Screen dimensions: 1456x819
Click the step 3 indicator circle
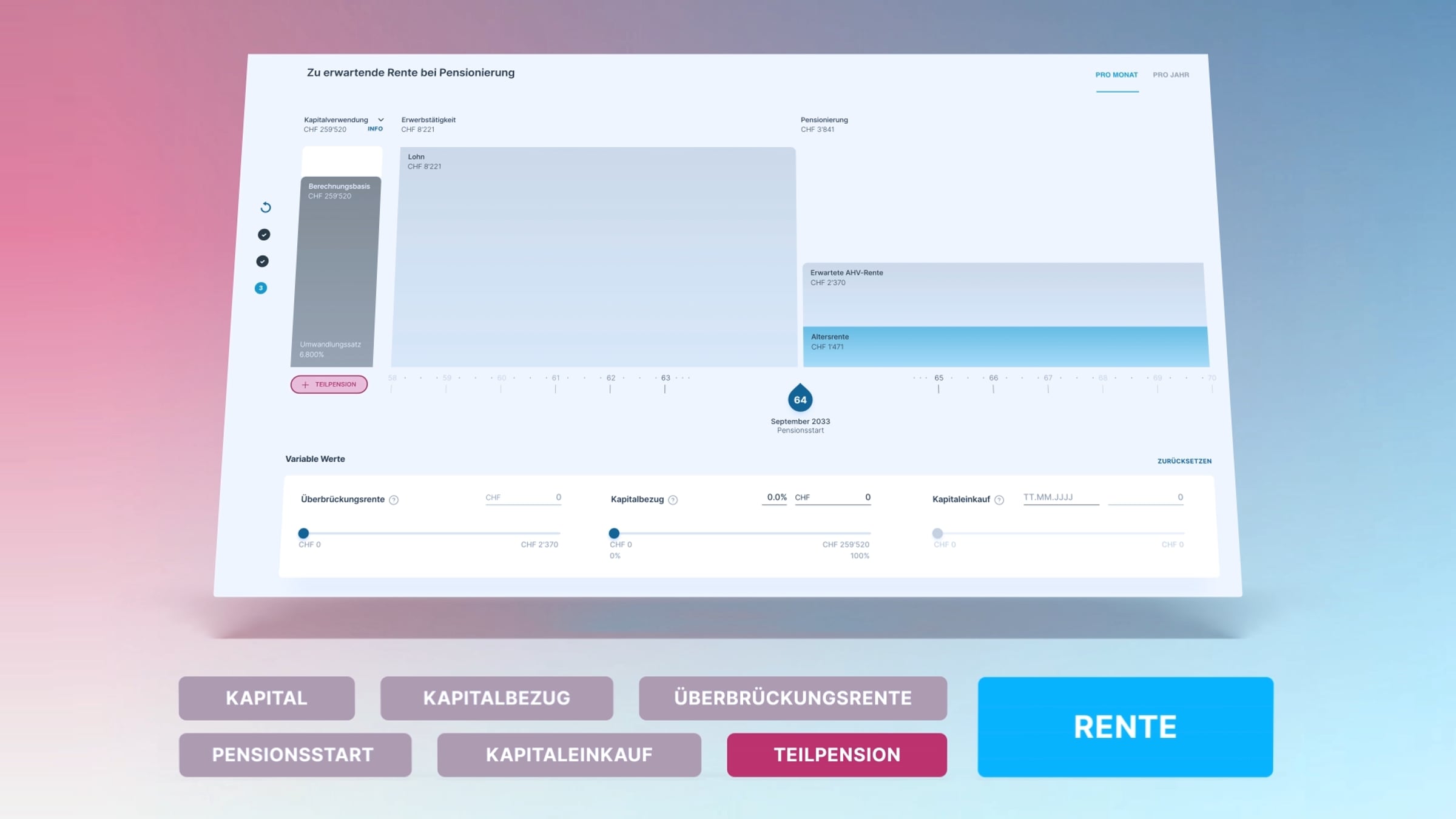tap(261, 288)
